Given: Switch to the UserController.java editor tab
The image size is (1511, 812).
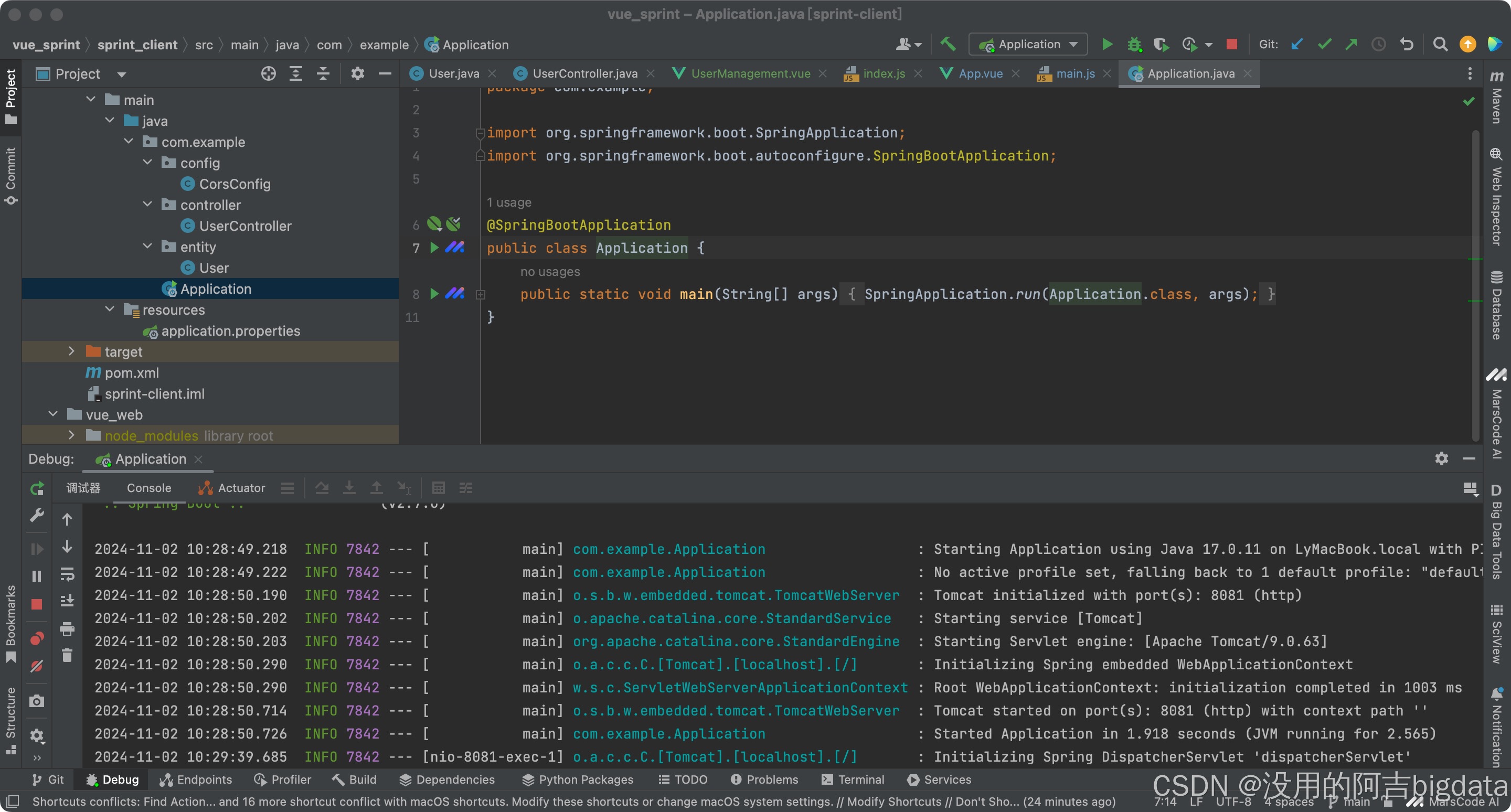Looking at the screenshot, I should click(584, 74).
